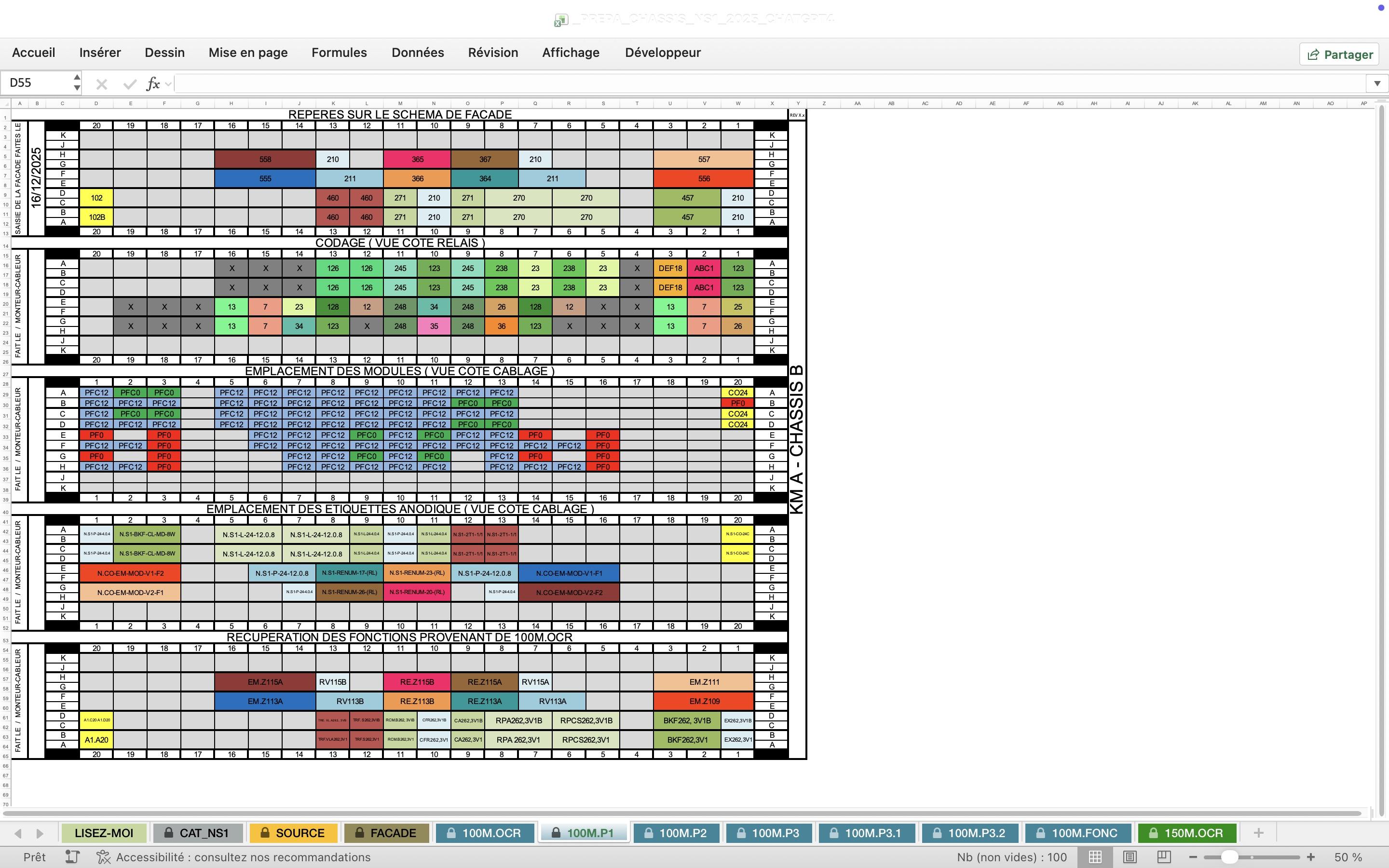Click the zoom out minus icon
This screenshot has height=868, width=1389.
coord(1193,857)
